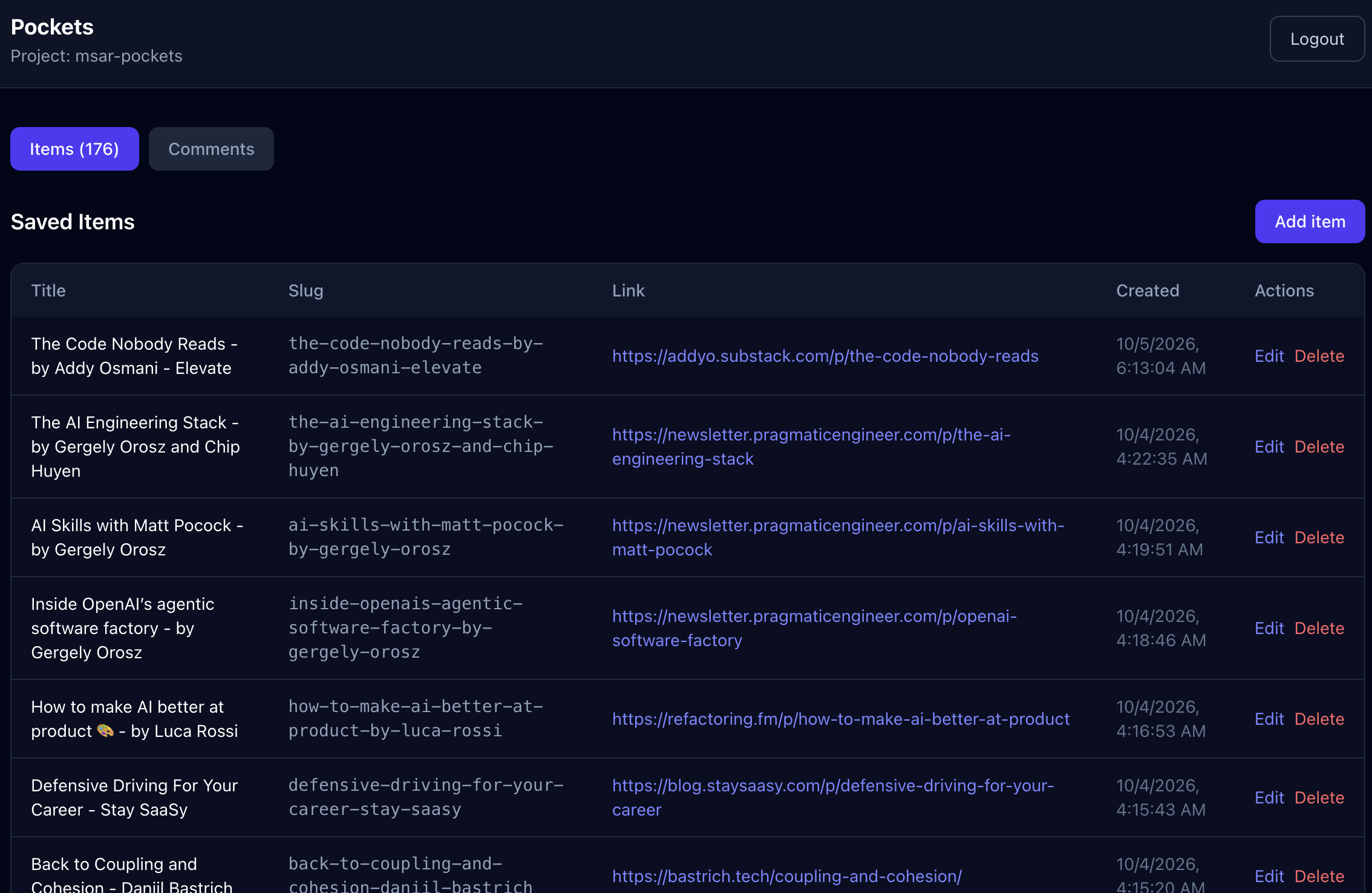Click the Pockets app title
The image size is (1372, 893).
tap(52, 27)
